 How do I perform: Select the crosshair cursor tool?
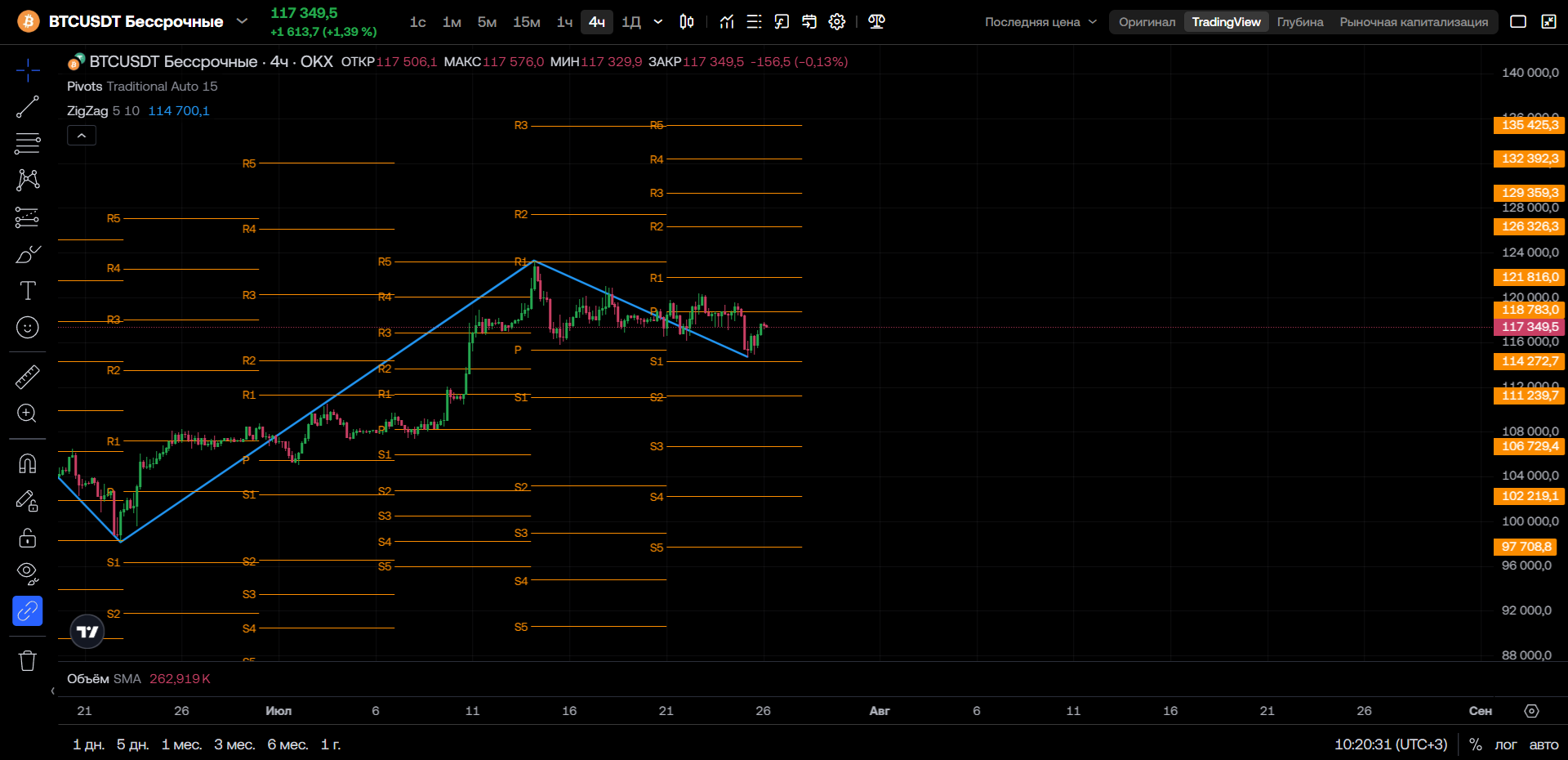click(28, 71)
